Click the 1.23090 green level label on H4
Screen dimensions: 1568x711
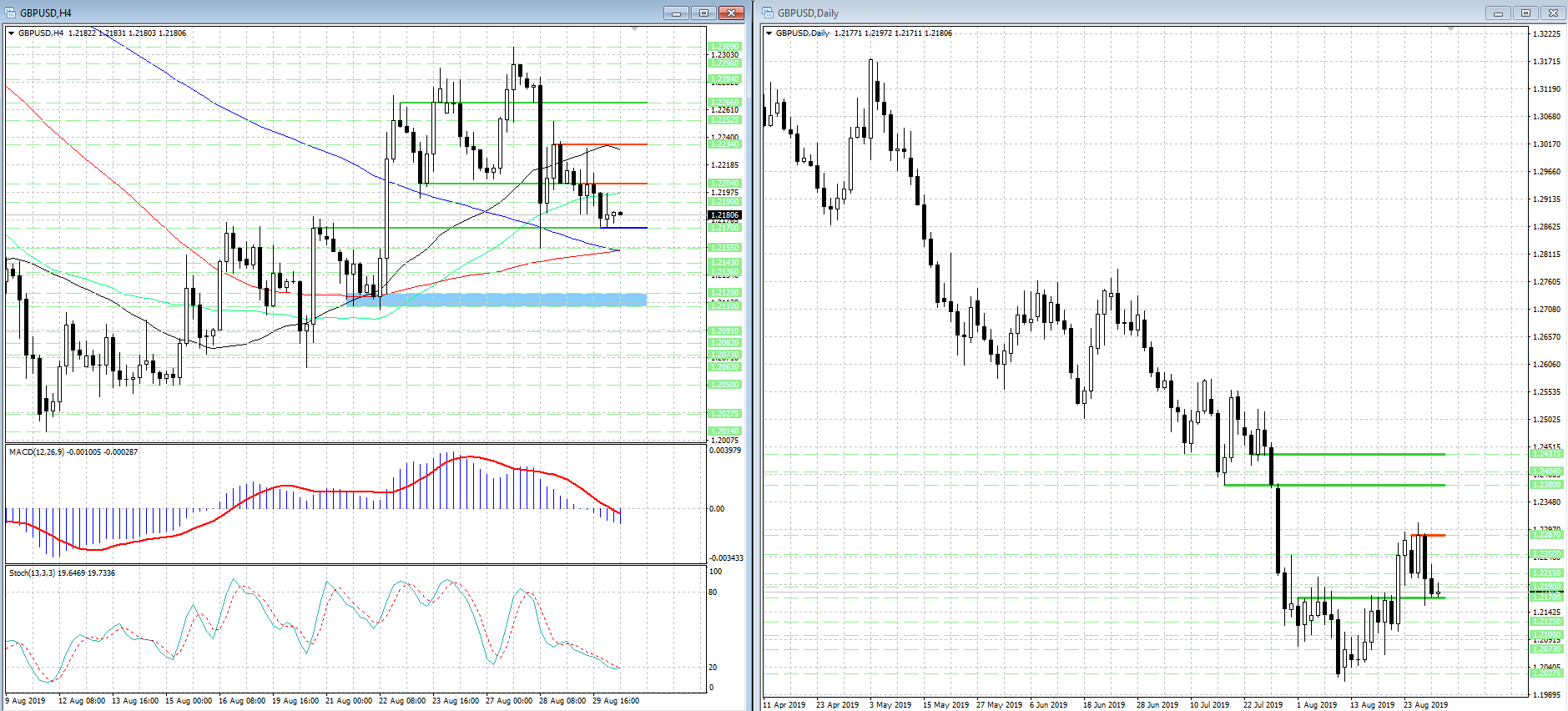pos(724,47)
